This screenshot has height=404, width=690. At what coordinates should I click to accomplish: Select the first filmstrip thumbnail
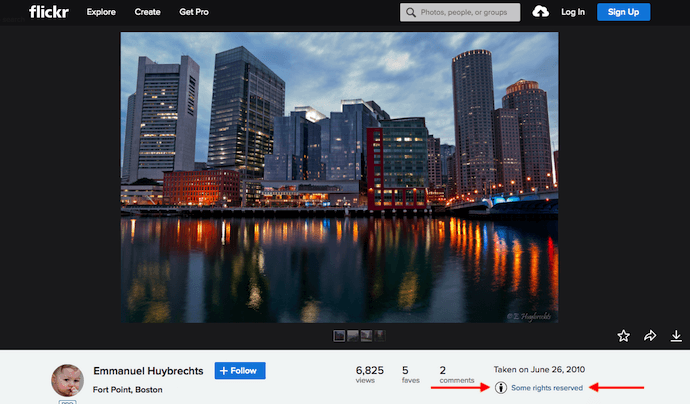click(x=339, y=336)
